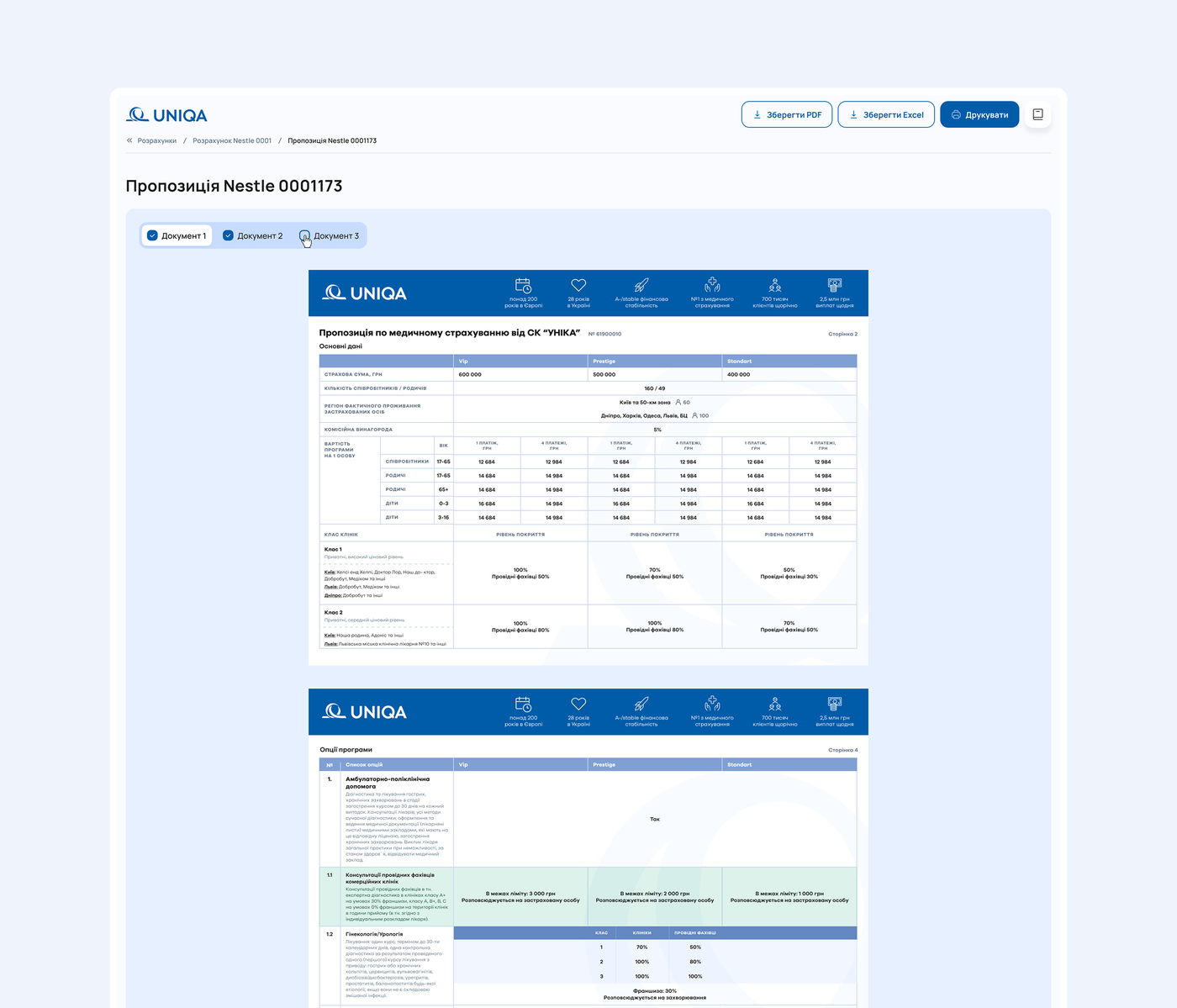Click the Зберегти Excel button
The image size is (1177, 1008).
886,114
